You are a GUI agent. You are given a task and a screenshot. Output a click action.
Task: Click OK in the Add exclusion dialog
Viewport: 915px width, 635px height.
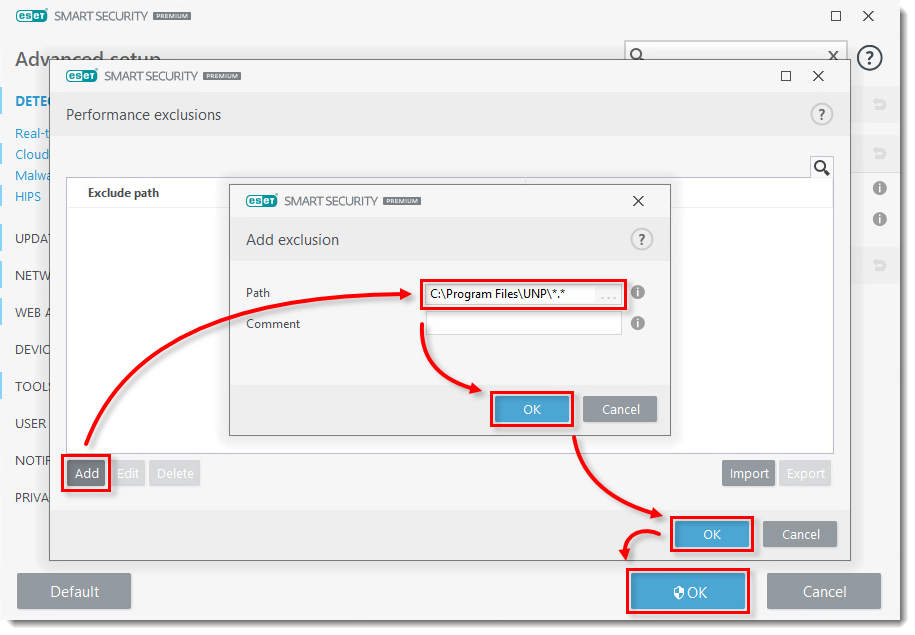[532, 409]
